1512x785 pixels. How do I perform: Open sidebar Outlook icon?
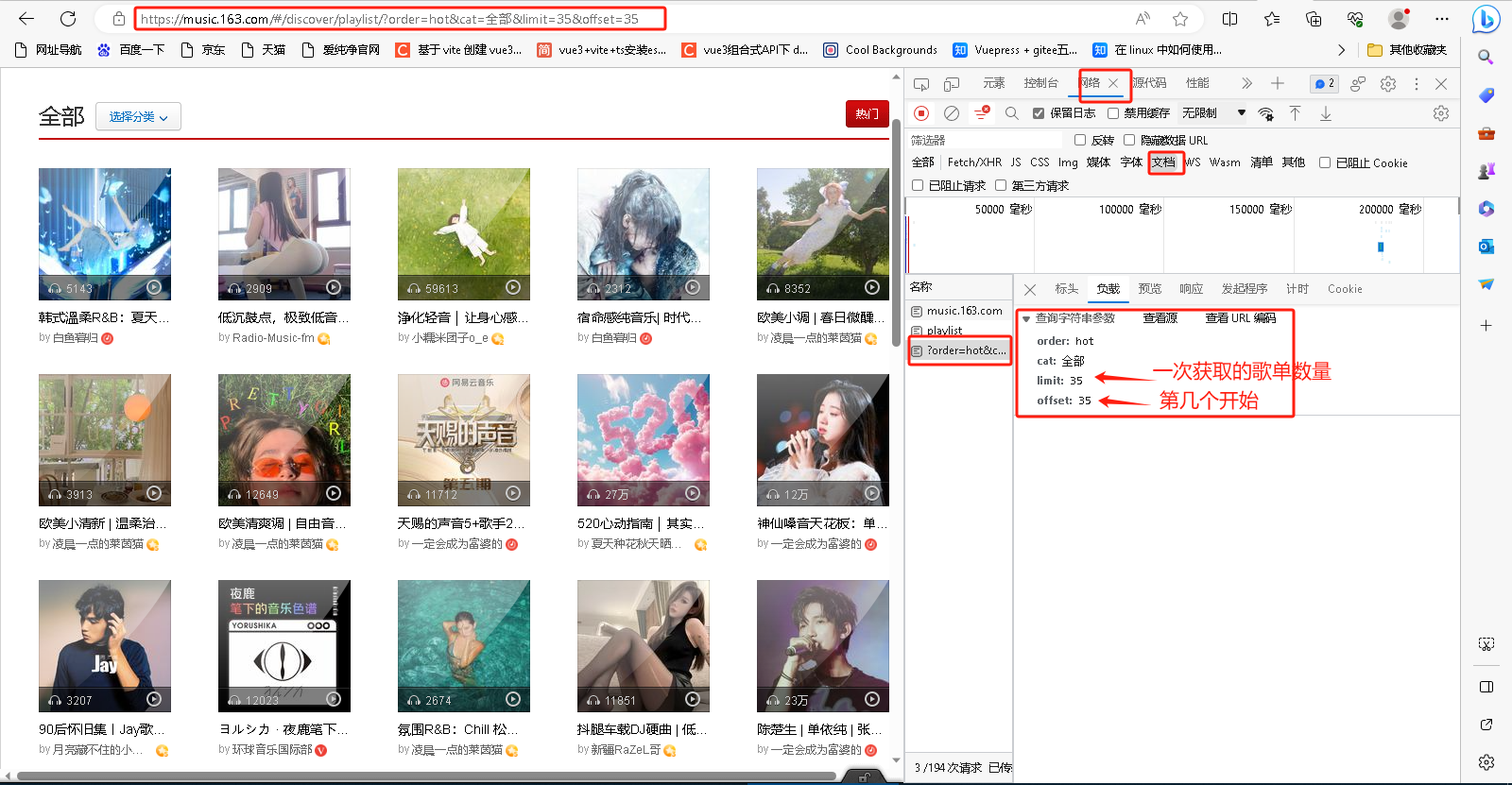[1486, 247]
